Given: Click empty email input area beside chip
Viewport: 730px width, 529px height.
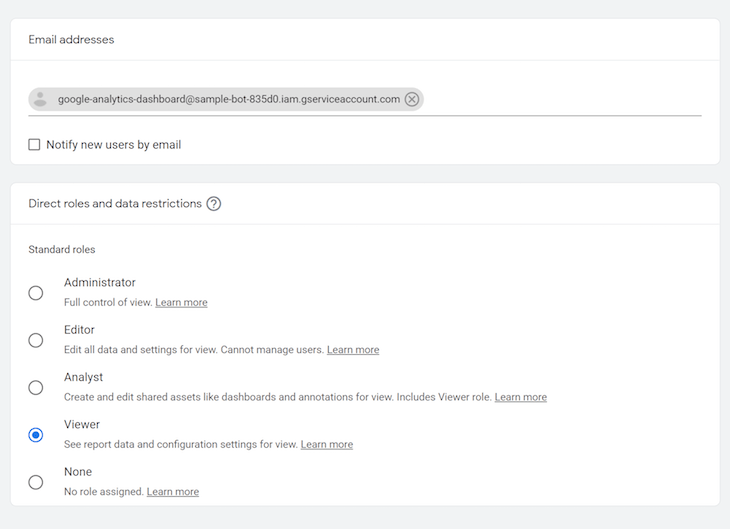Looking at the screenshot, I should click(x=562, y=99).
